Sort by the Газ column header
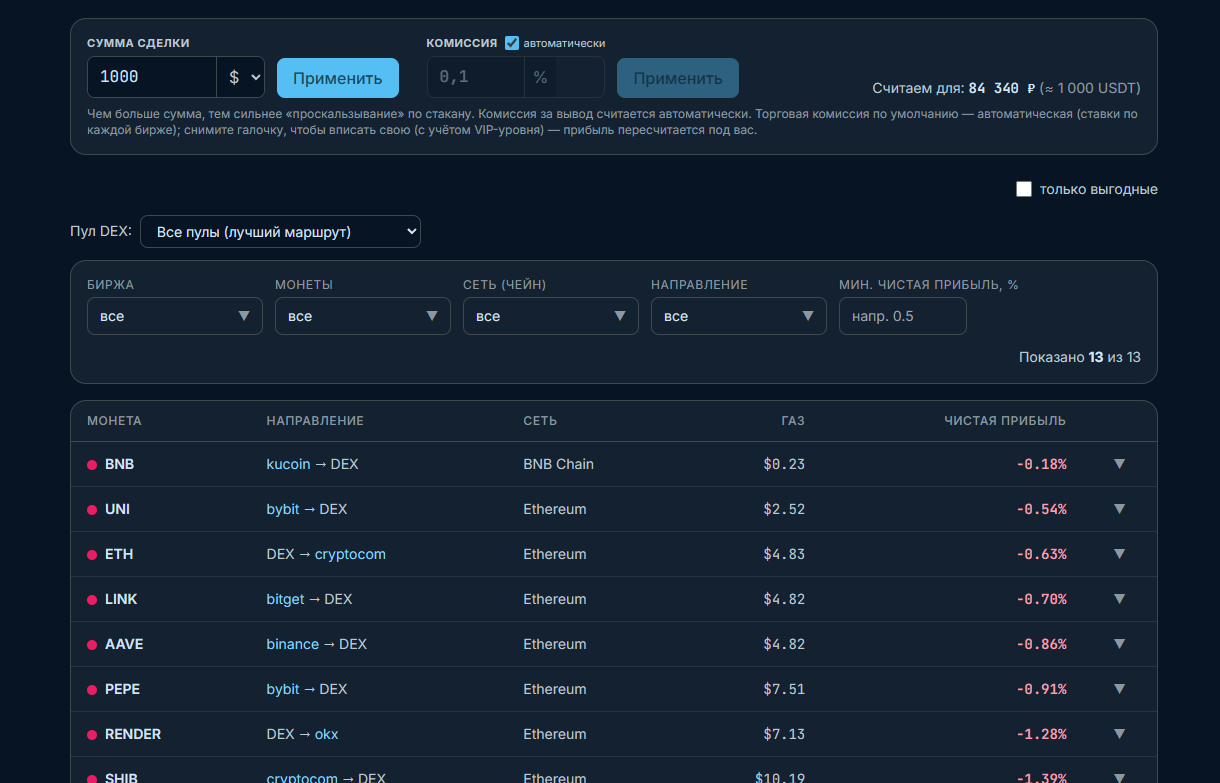This screenshot has width=1220, height=783. pos(793,421)
